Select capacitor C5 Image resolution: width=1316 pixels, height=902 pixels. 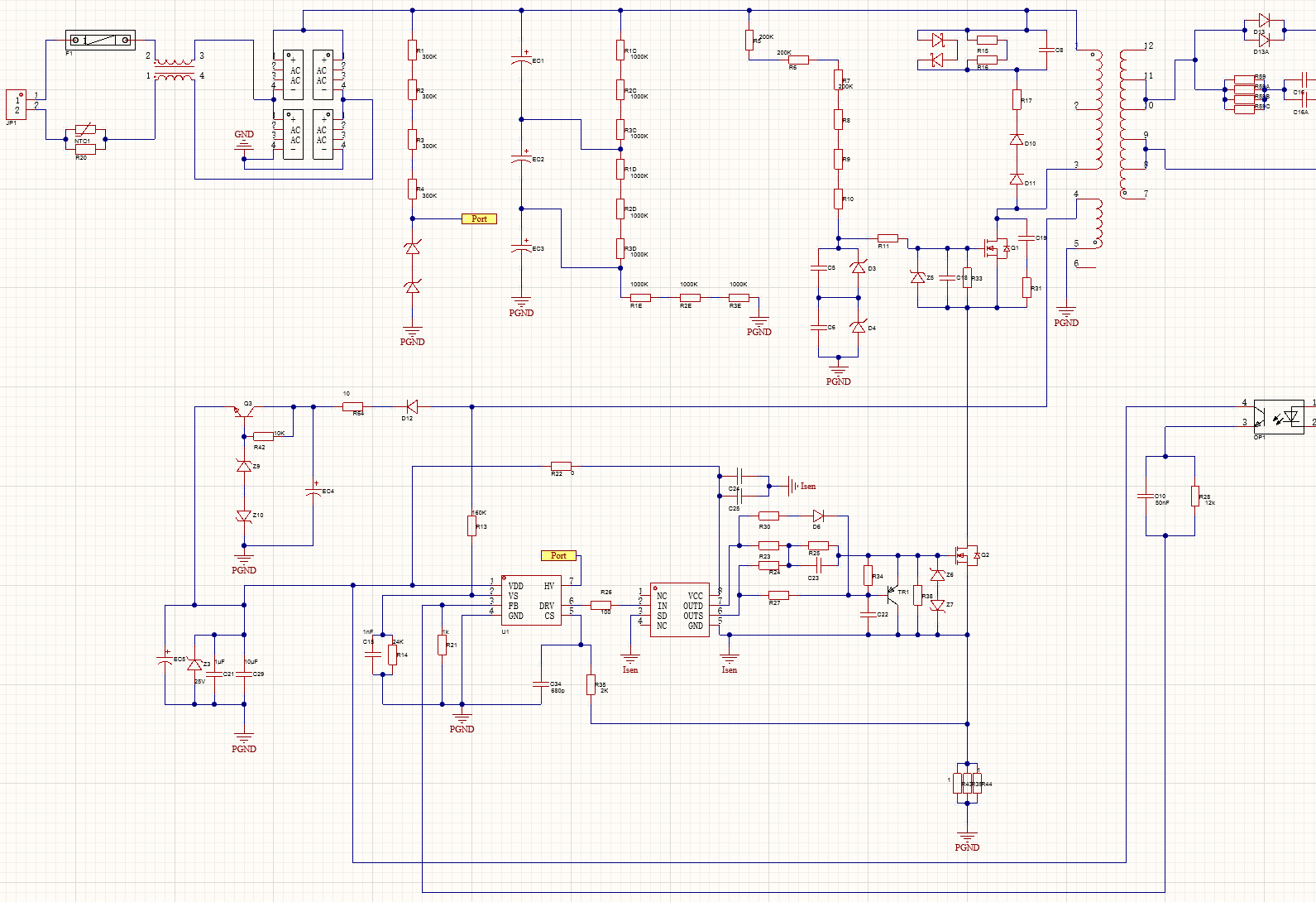(818, 267)
